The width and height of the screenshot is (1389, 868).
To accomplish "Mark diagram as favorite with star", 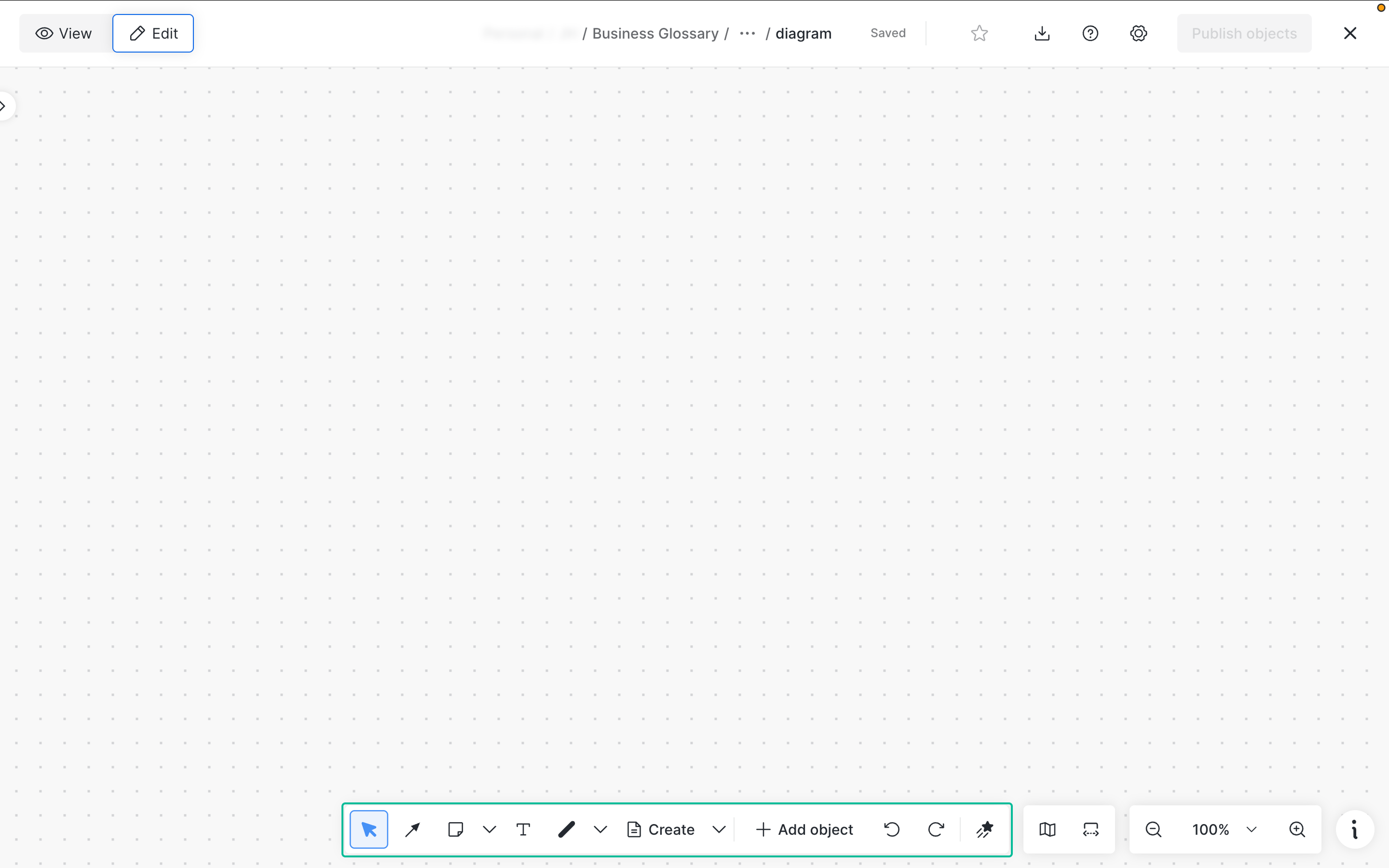I will click(979, 33).
